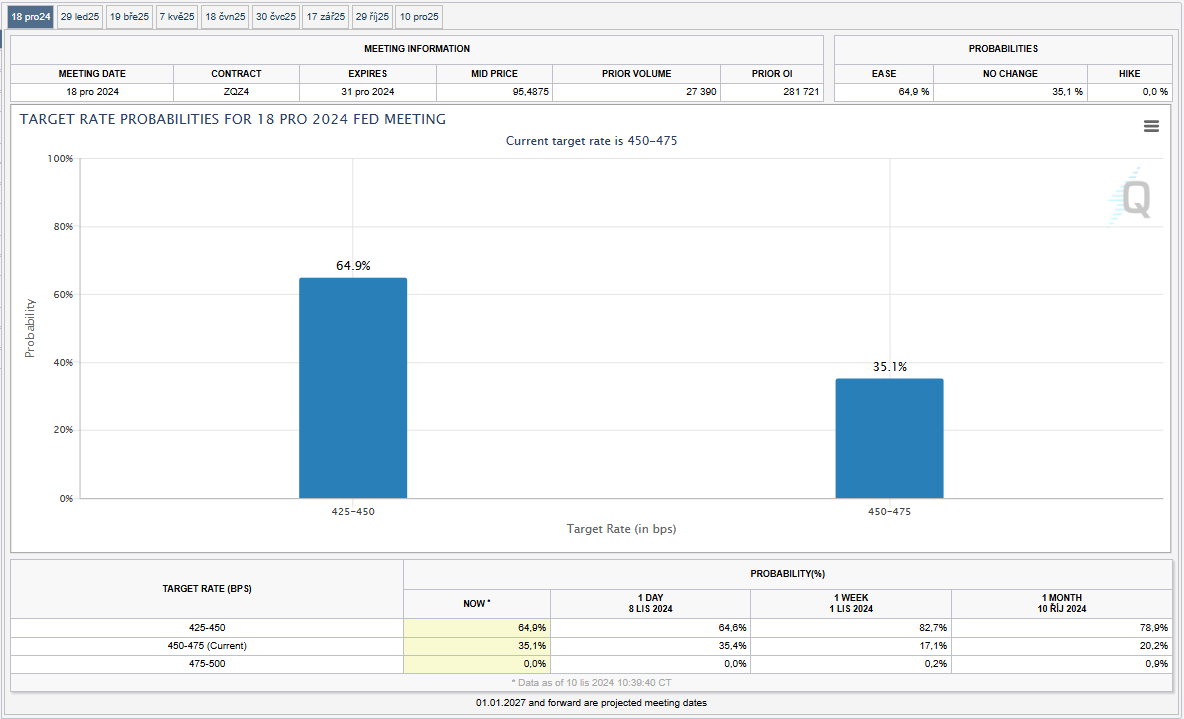Click the 35,4% one-day cell
Screen dimensions: 1184x719
[x=650, y=646]
